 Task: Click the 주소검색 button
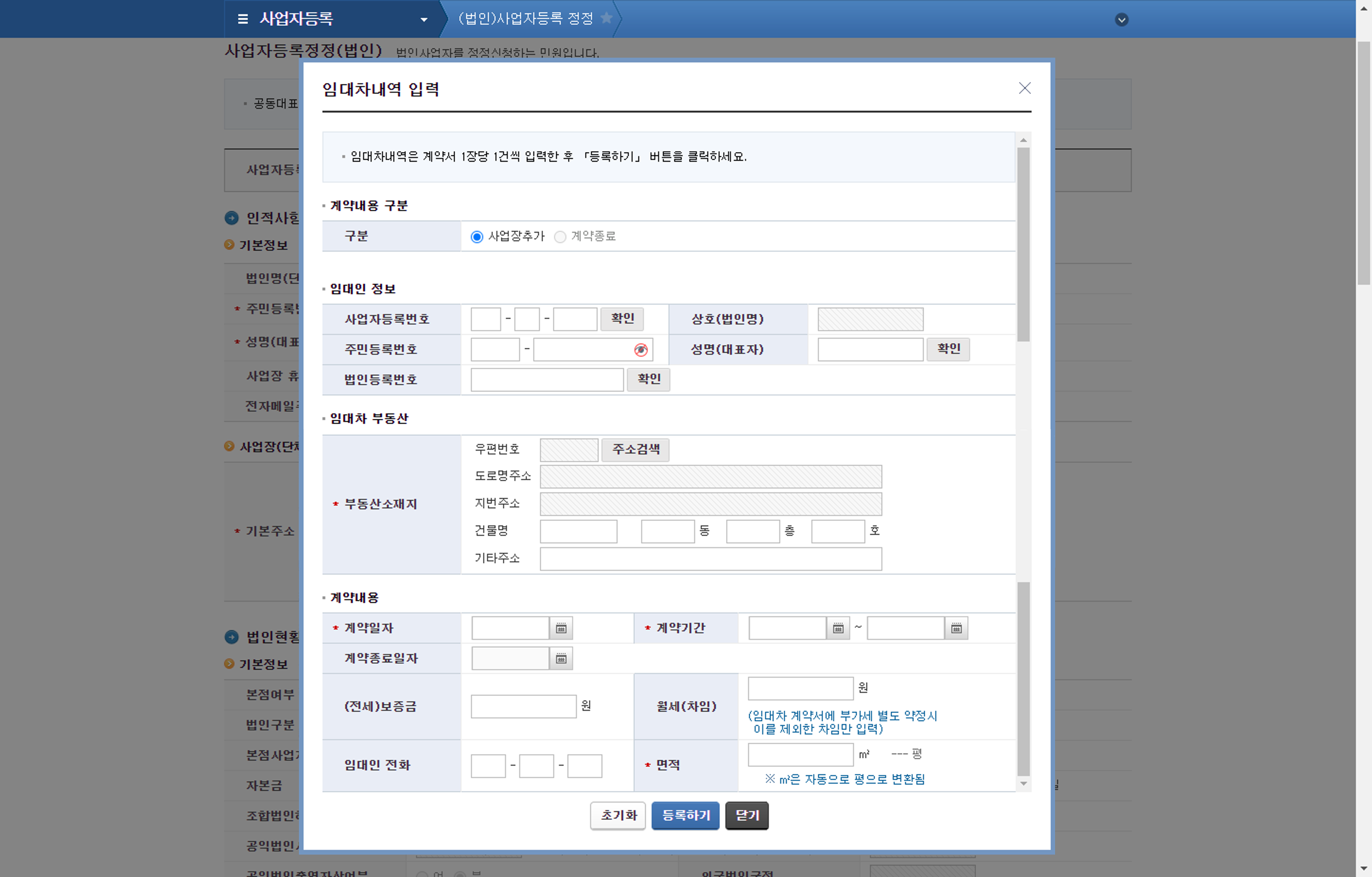click(x=635, y=449)
